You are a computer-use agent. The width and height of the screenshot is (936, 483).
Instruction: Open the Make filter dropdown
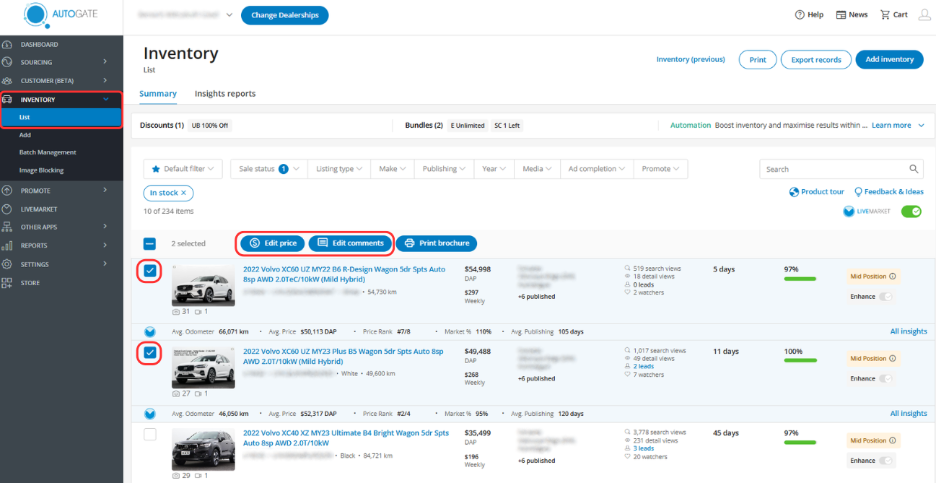[x=392, y=169]
